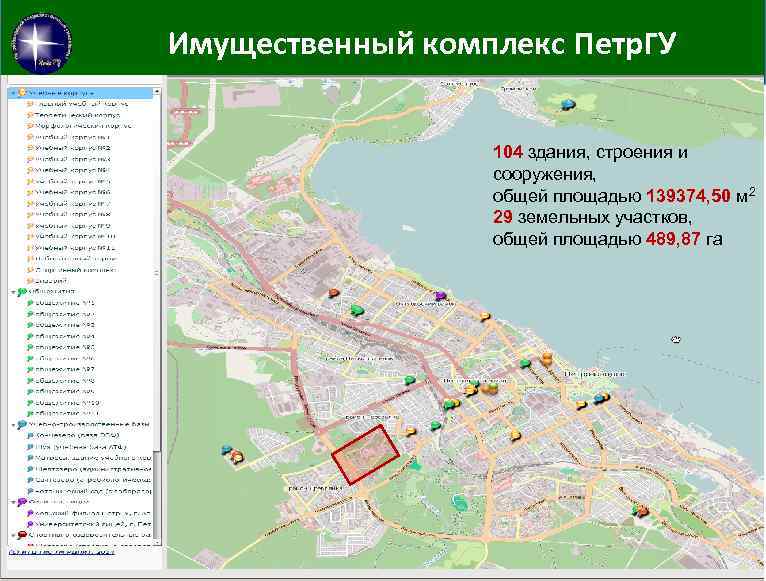Select Учебный корпус №2 in the tree
The height and width of the screenshot is (581, 766).
tap(69, 148)
